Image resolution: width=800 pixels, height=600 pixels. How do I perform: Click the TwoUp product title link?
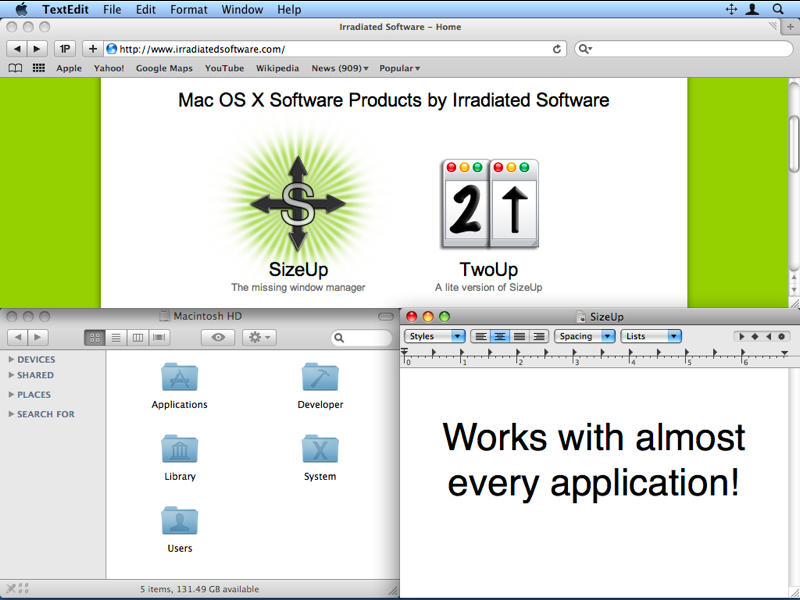[489, 269]
